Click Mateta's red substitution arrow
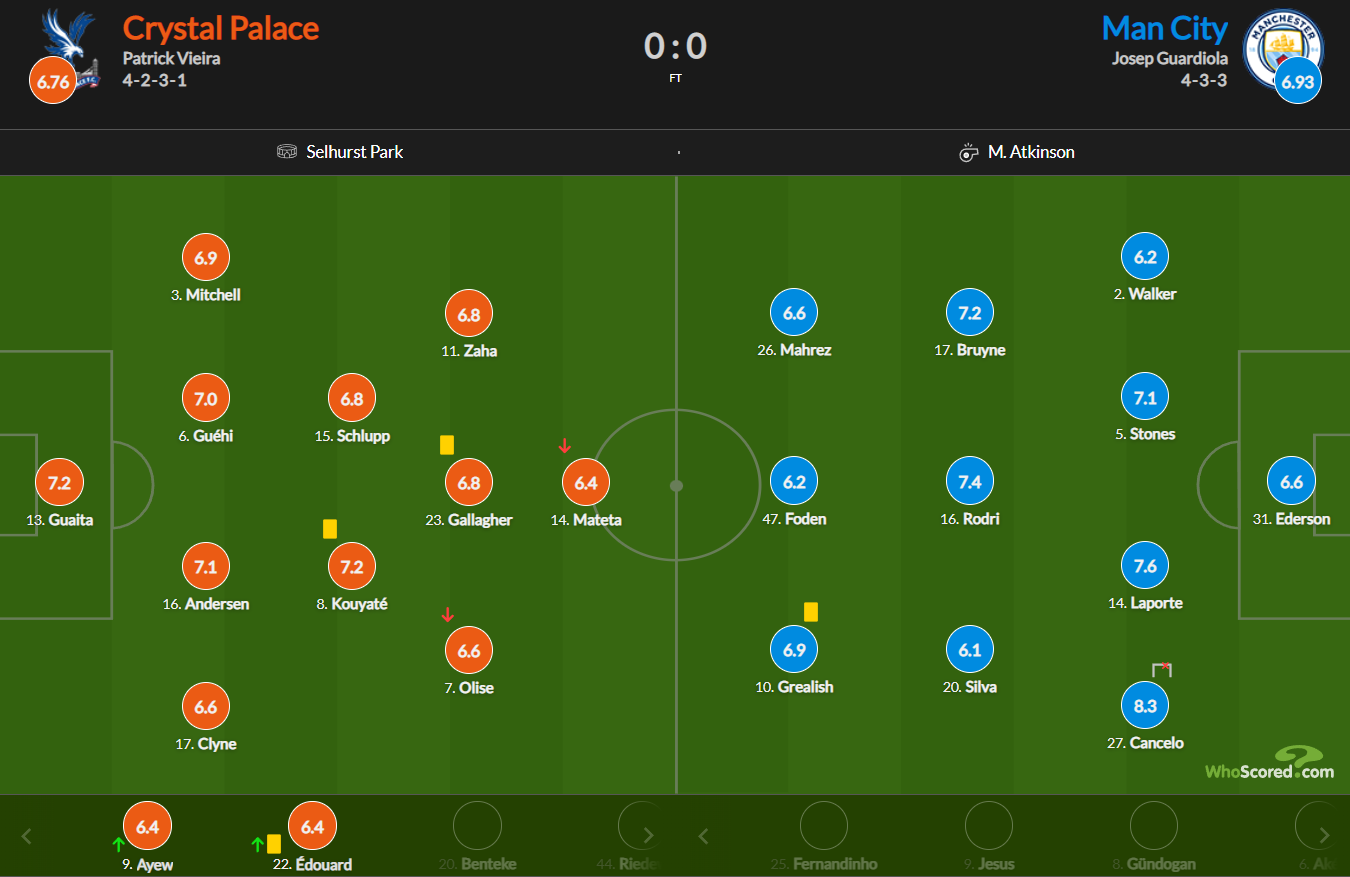The height and width of the screenshot is (877, 1350). (x=564, y=446)
